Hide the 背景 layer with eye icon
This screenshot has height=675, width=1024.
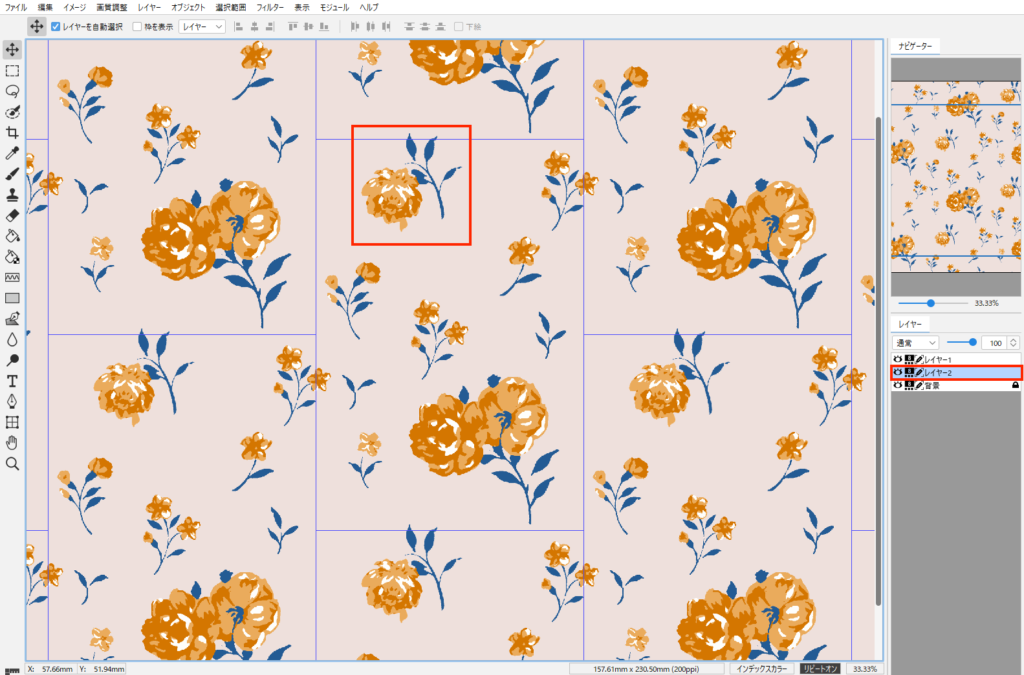897,386
